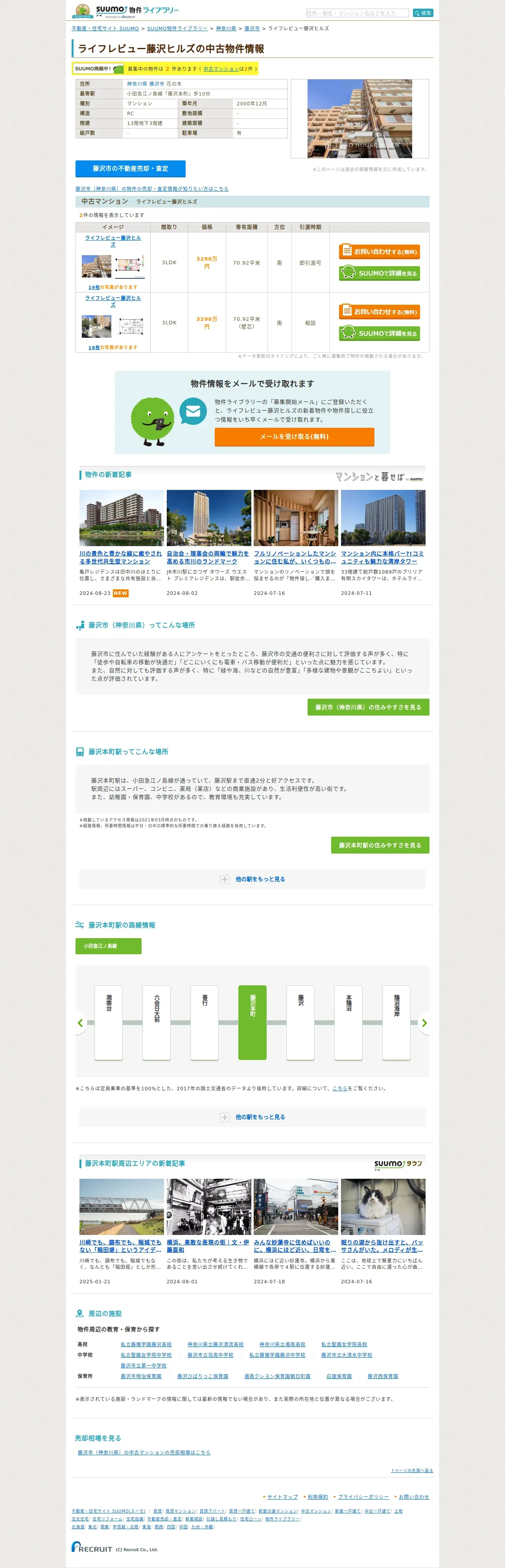
Task: Open サイトマップ footer link
Action: point(283,1497)
